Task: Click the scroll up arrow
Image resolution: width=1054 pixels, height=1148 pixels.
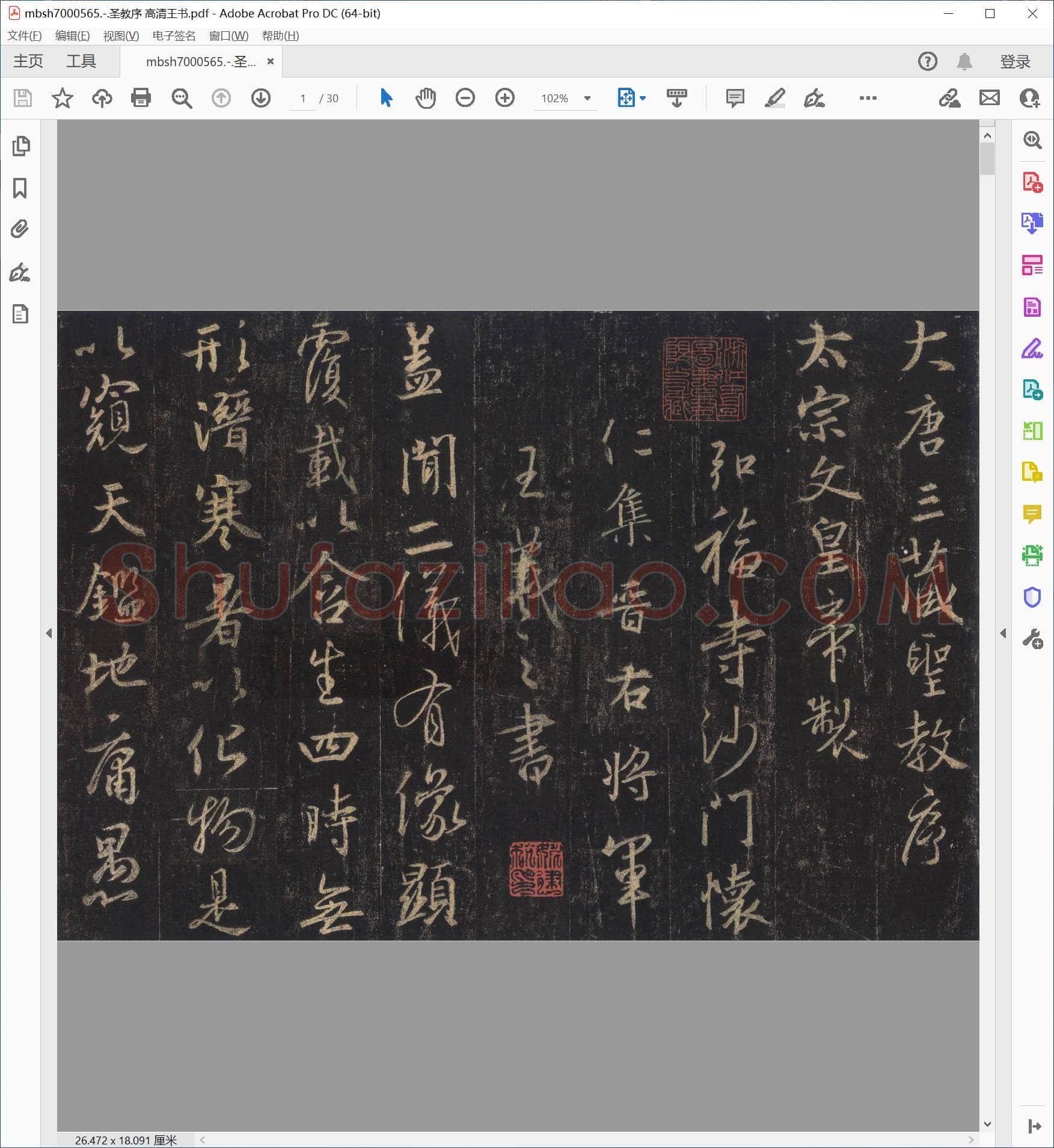Action: [987, 136]
